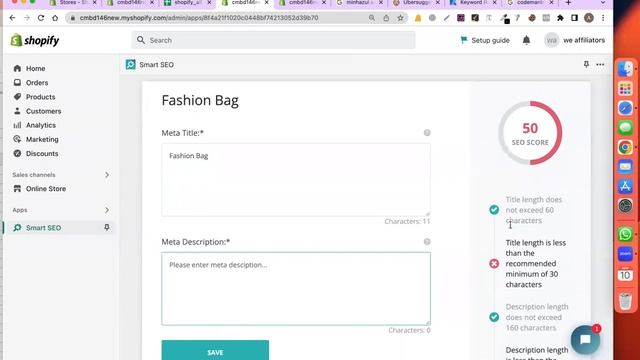Viewport: 640px width, 360px height.
Task: Share the page using the share icon
Action: [x=386, y=18]
